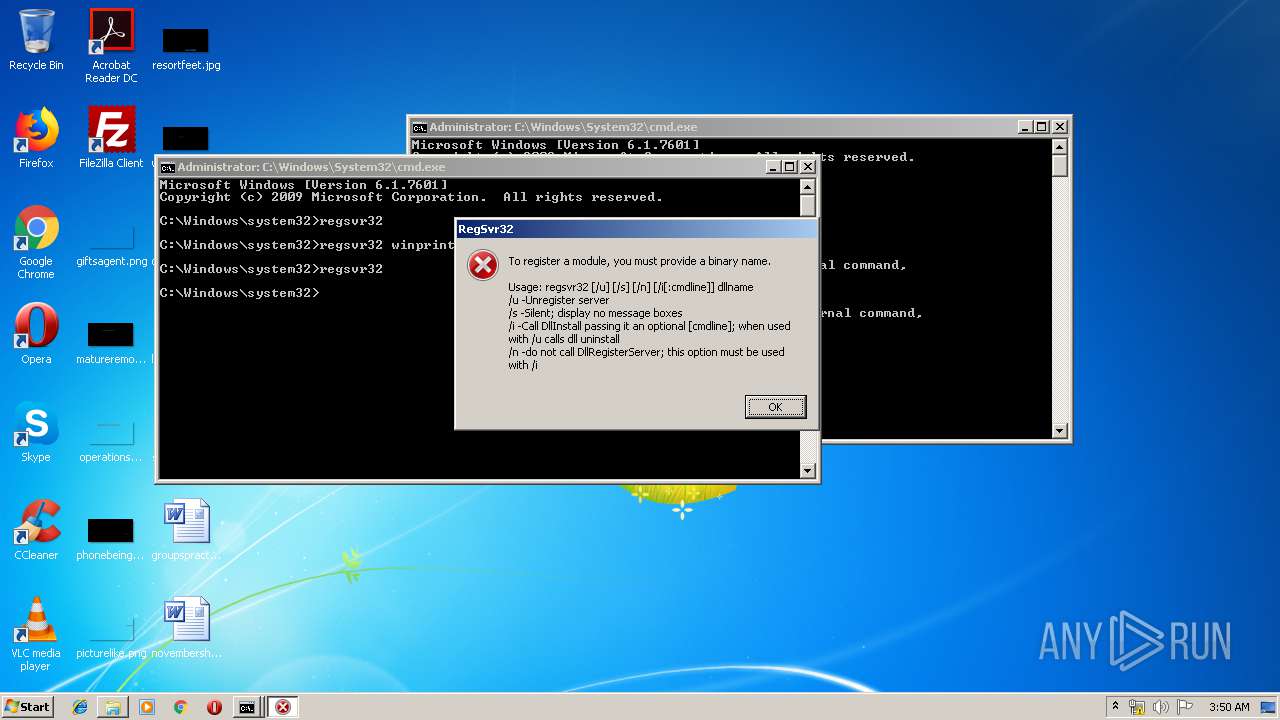Select the FileZilla Client shortcut
Viewport: 1280px width, 720px height.
[x=111, y=138]
